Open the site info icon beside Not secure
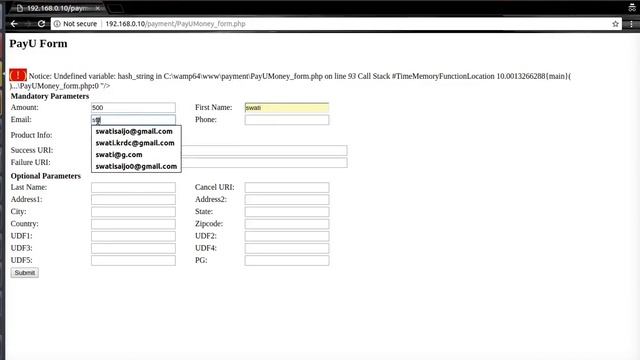The width and height of the screenshot is (640, 360). click(57, 24)
